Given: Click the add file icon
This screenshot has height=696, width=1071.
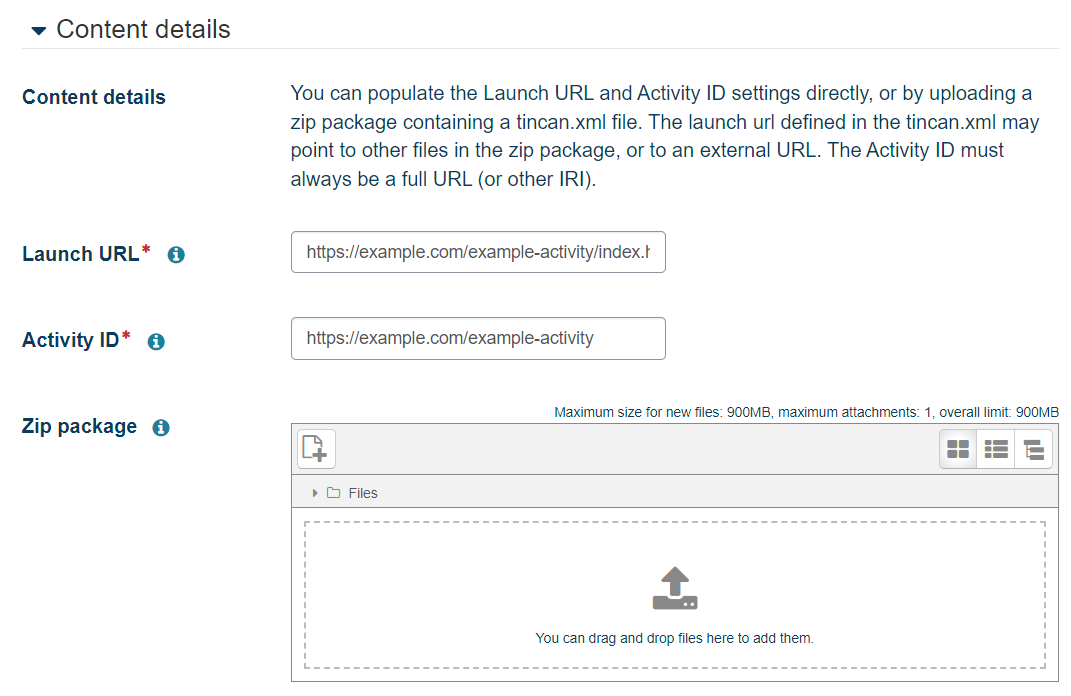Looking at the screenshot, I should (x=316, y=449).
